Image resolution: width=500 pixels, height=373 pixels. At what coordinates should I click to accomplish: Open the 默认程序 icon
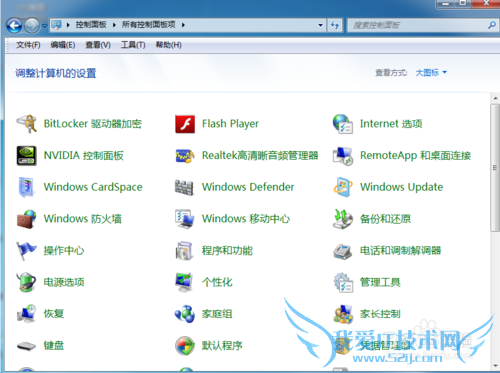pos(185,346)
